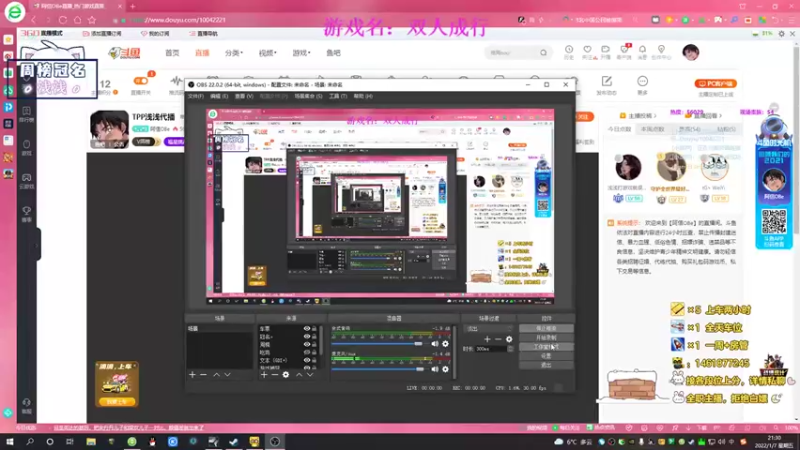
Task: Expand the 游戏 games dropdown in Douyu nav
Action: point(302,53)
